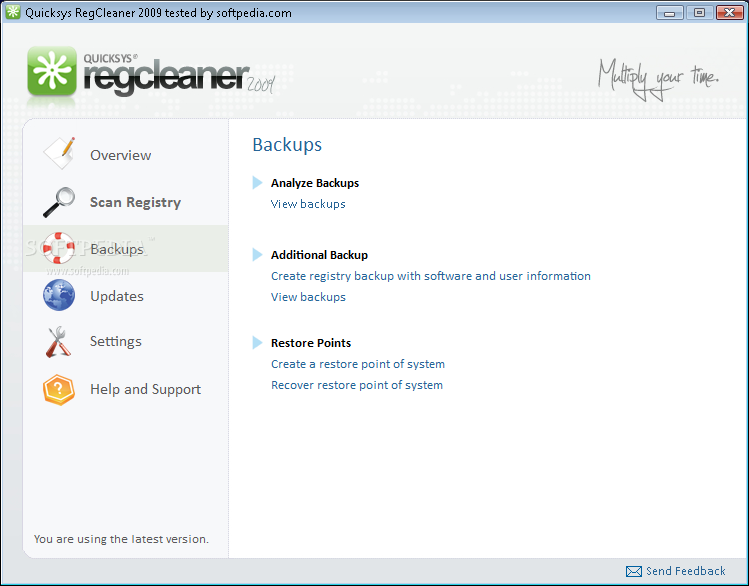Click Create a restore point of system
749x586 pixels.
tap(358, 364)
